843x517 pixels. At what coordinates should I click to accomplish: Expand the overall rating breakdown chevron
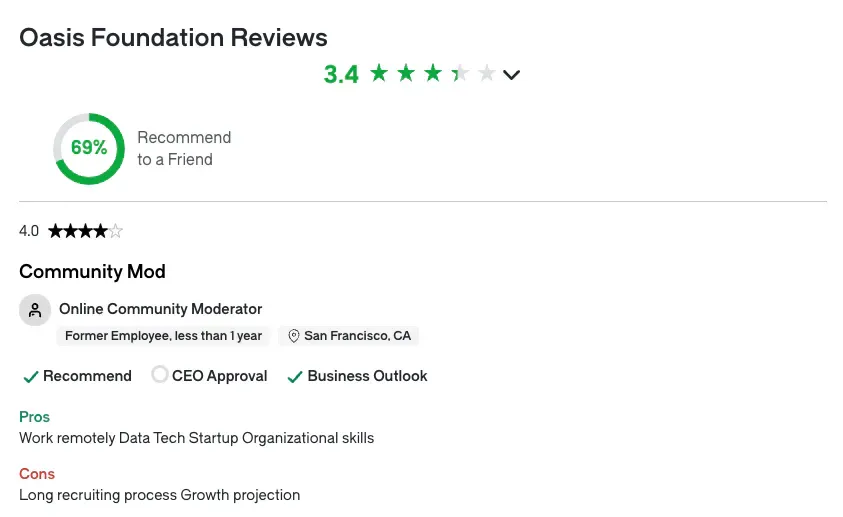[512, 74]
